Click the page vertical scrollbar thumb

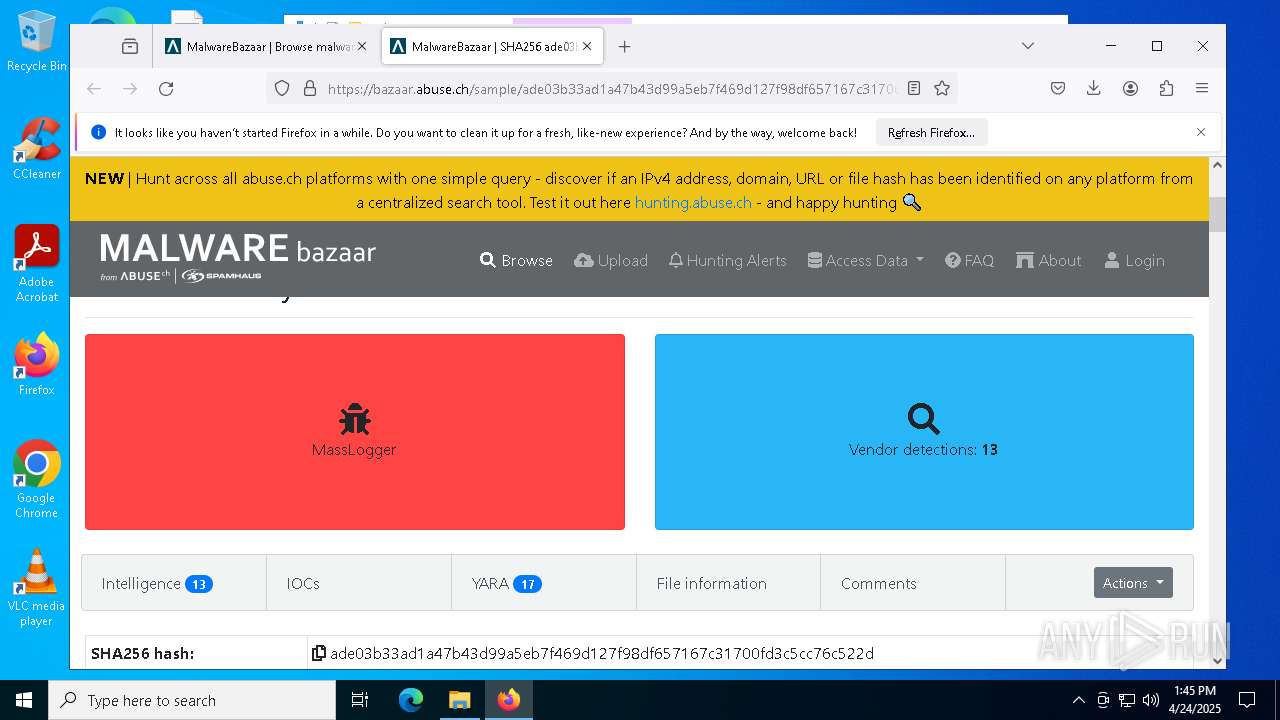(x=1217, y=215)
